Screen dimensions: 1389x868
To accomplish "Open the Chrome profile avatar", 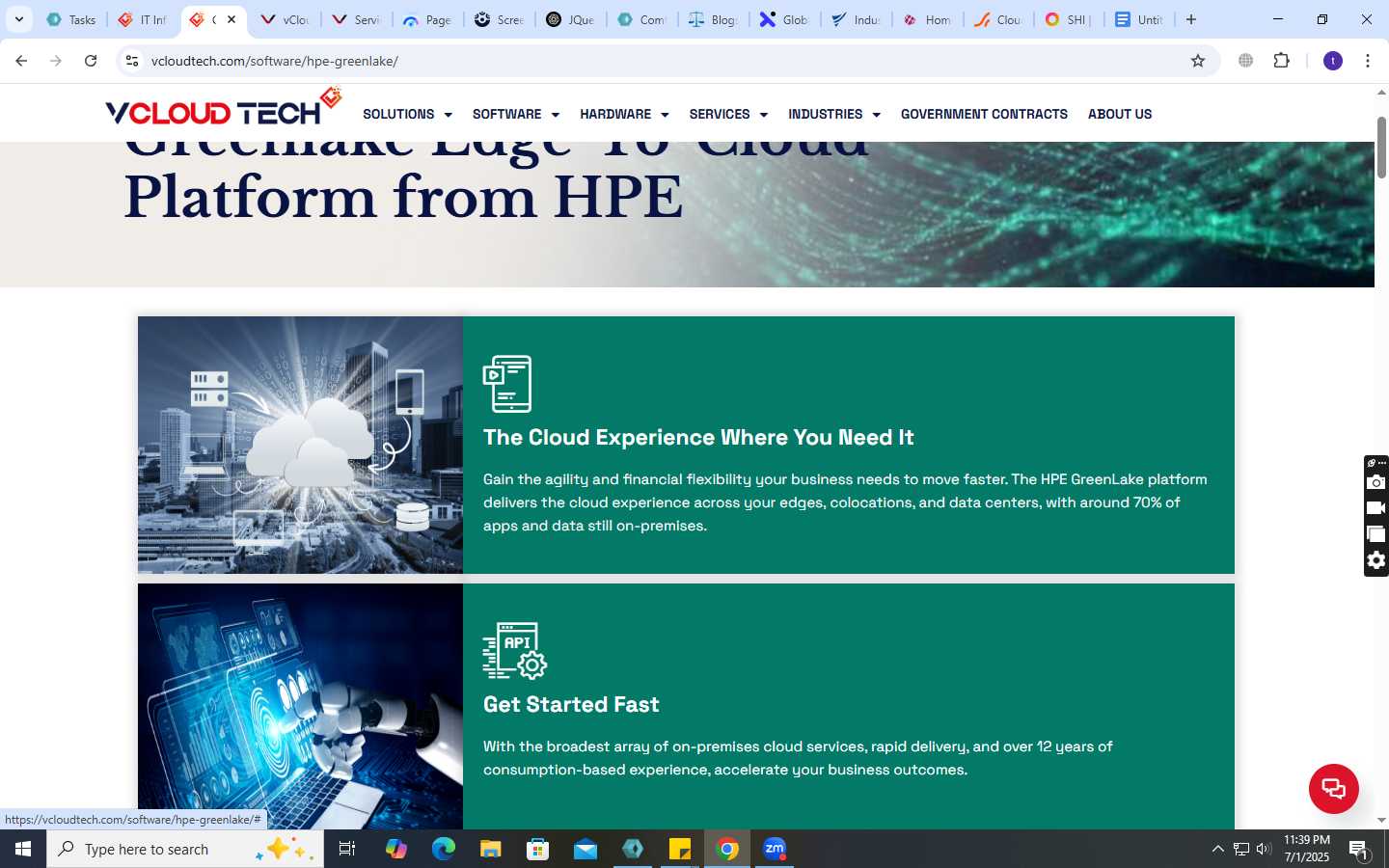I will (x=1333, y=61).
